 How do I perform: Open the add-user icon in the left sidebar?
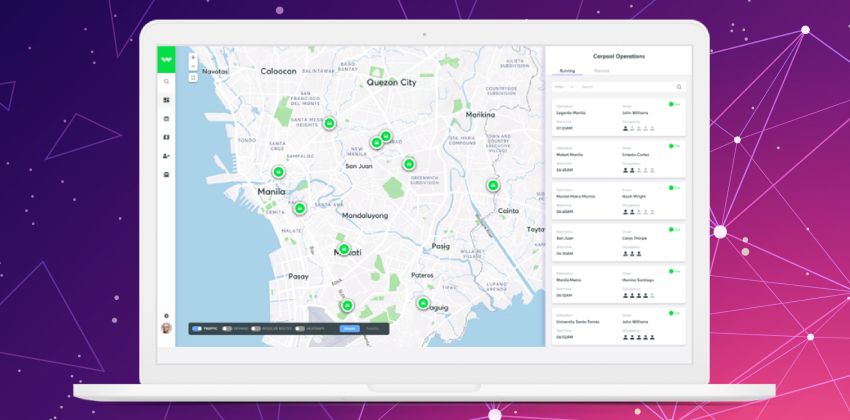coord(166,156)
